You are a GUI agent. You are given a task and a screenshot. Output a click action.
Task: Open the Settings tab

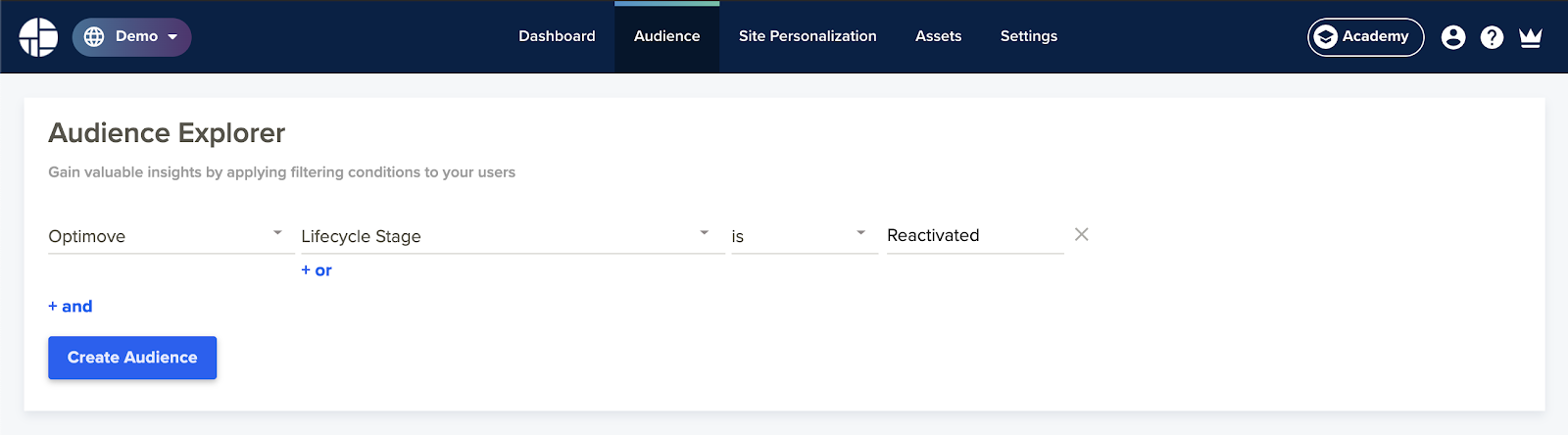click(x=1029, y=36)
